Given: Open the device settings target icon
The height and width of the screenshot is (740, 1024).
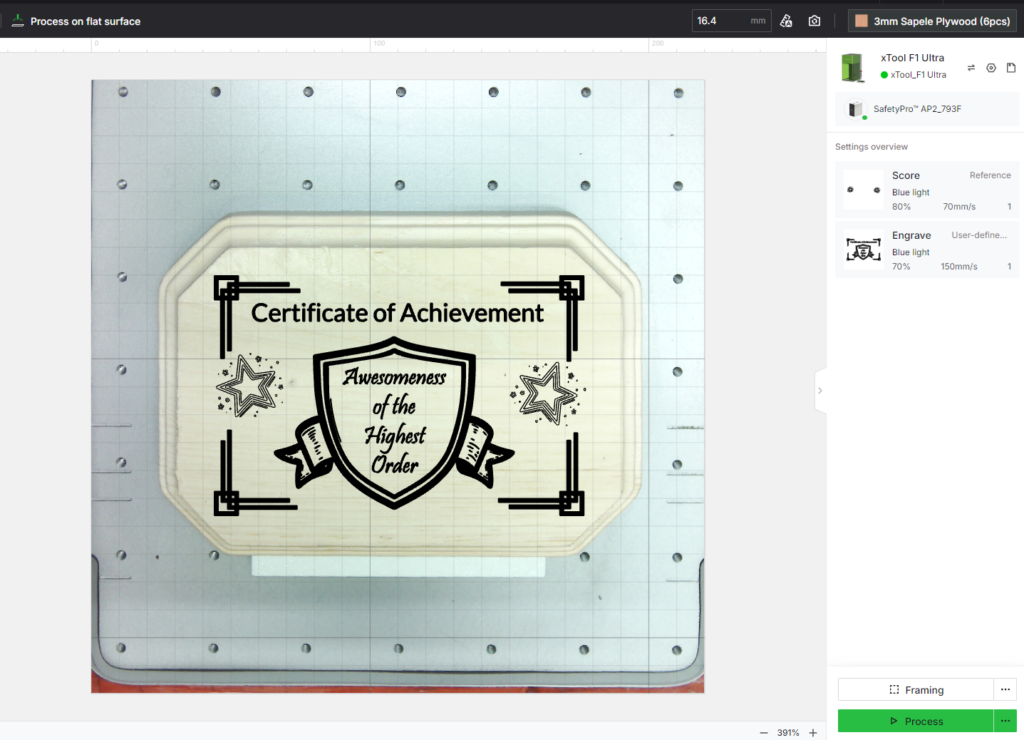Looking at the screenshot, I should (991, 68).
